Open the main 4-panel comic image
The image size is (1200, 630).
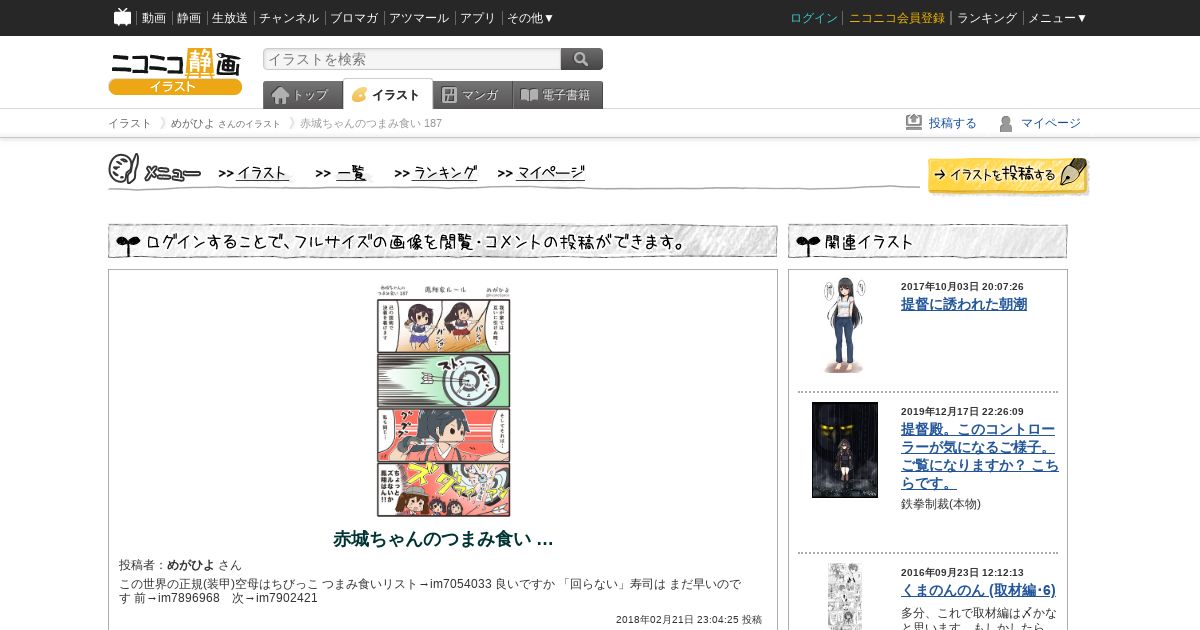tap(443, 400)
